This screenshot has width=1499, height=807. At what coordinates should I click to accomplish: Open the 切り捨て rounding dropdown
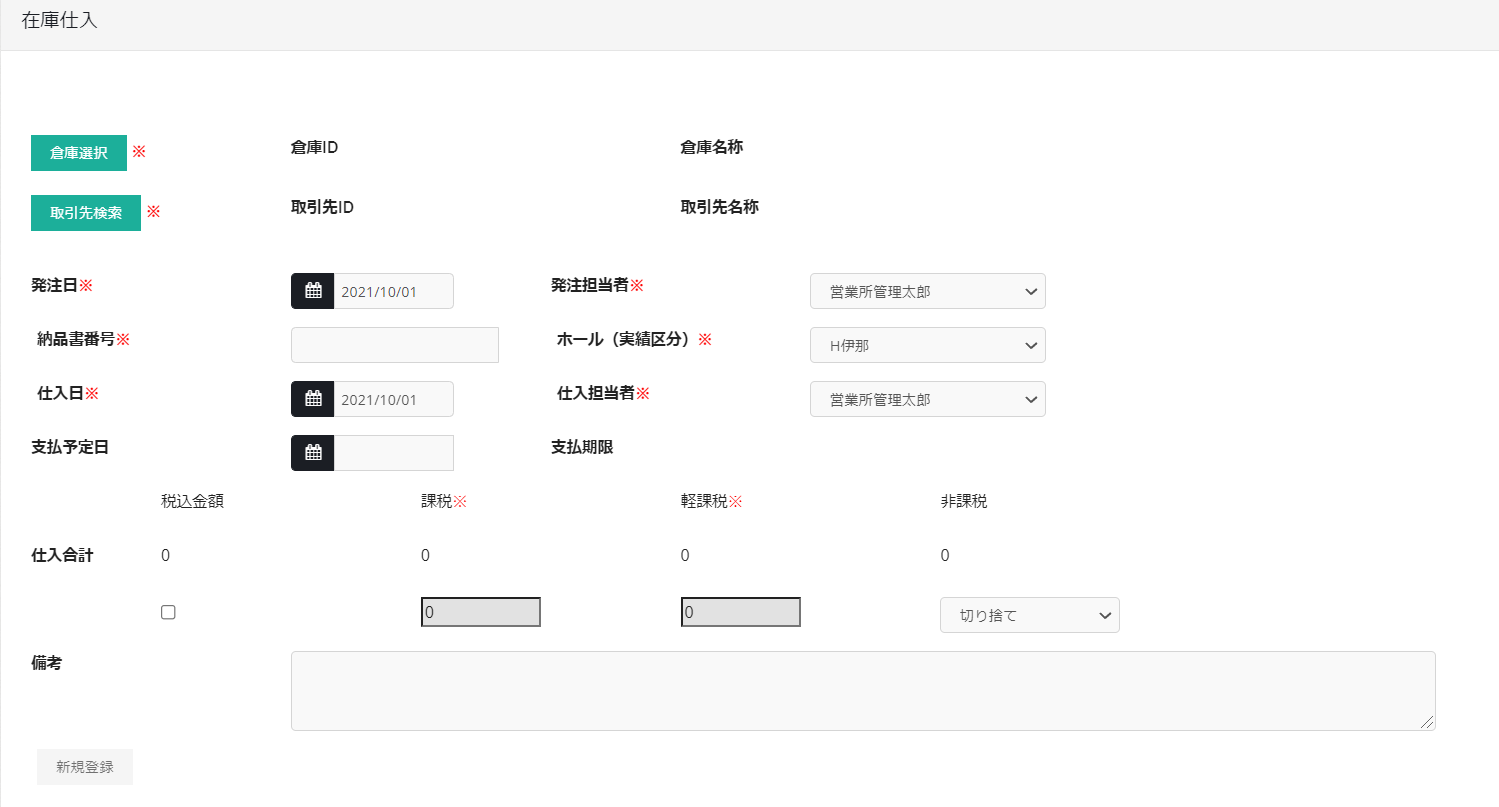(1029, 615)
